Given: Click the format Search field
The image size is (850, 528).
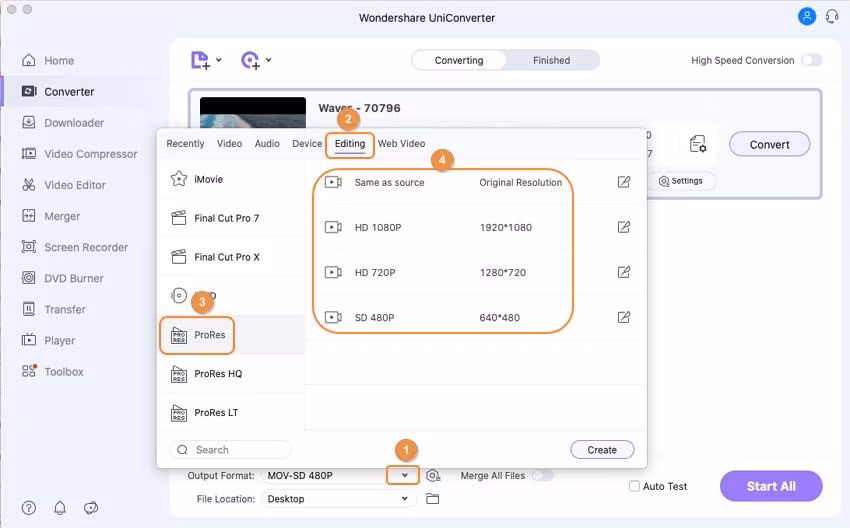Looking at the screenshot, I should click(x=231, y=450).
